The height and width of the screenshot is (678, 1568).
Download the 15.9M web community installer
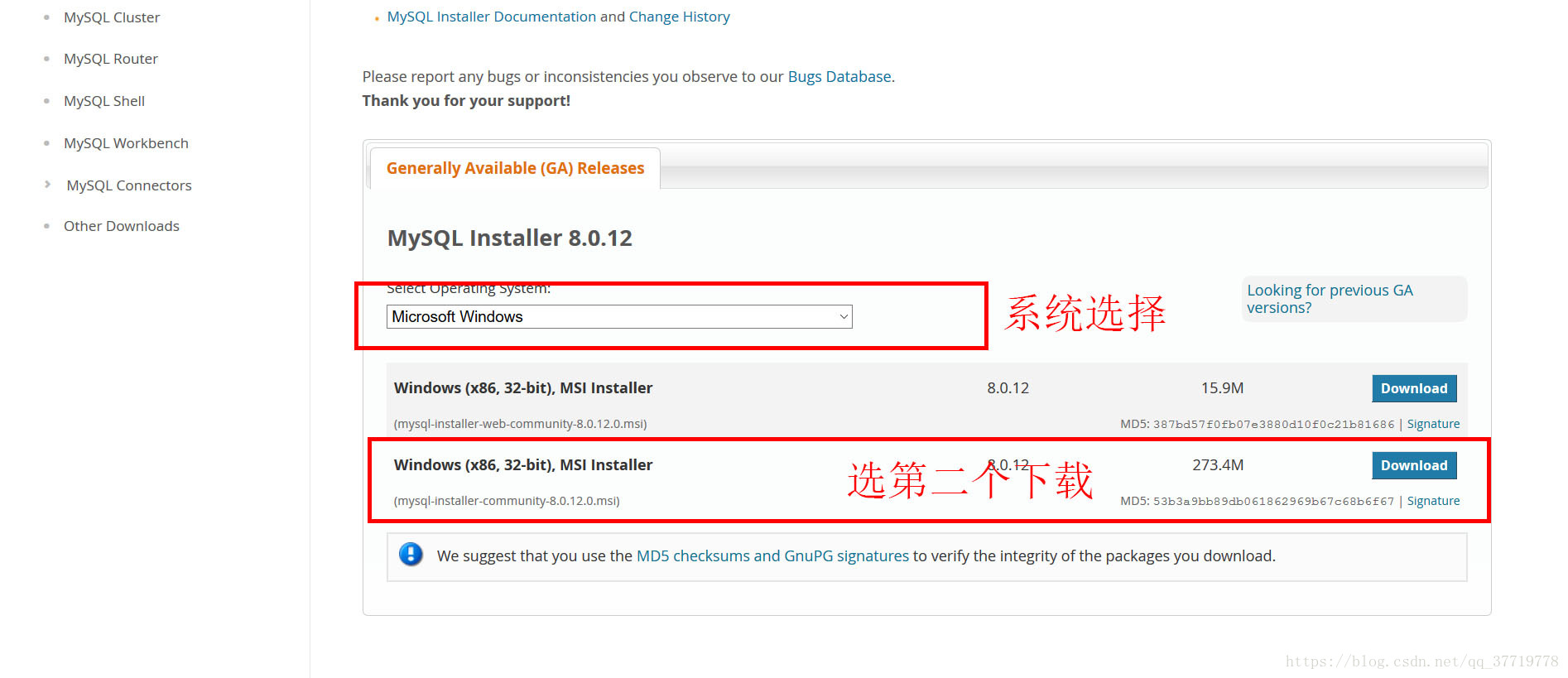tap(1414, 388)
